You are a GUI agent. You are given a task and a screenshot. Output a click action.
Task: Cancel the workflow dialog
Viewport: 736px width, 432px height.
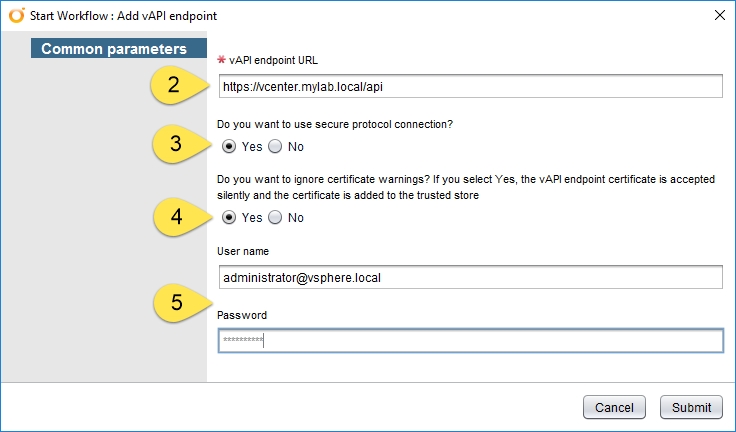pyautogui.click(x=614, y=407)
